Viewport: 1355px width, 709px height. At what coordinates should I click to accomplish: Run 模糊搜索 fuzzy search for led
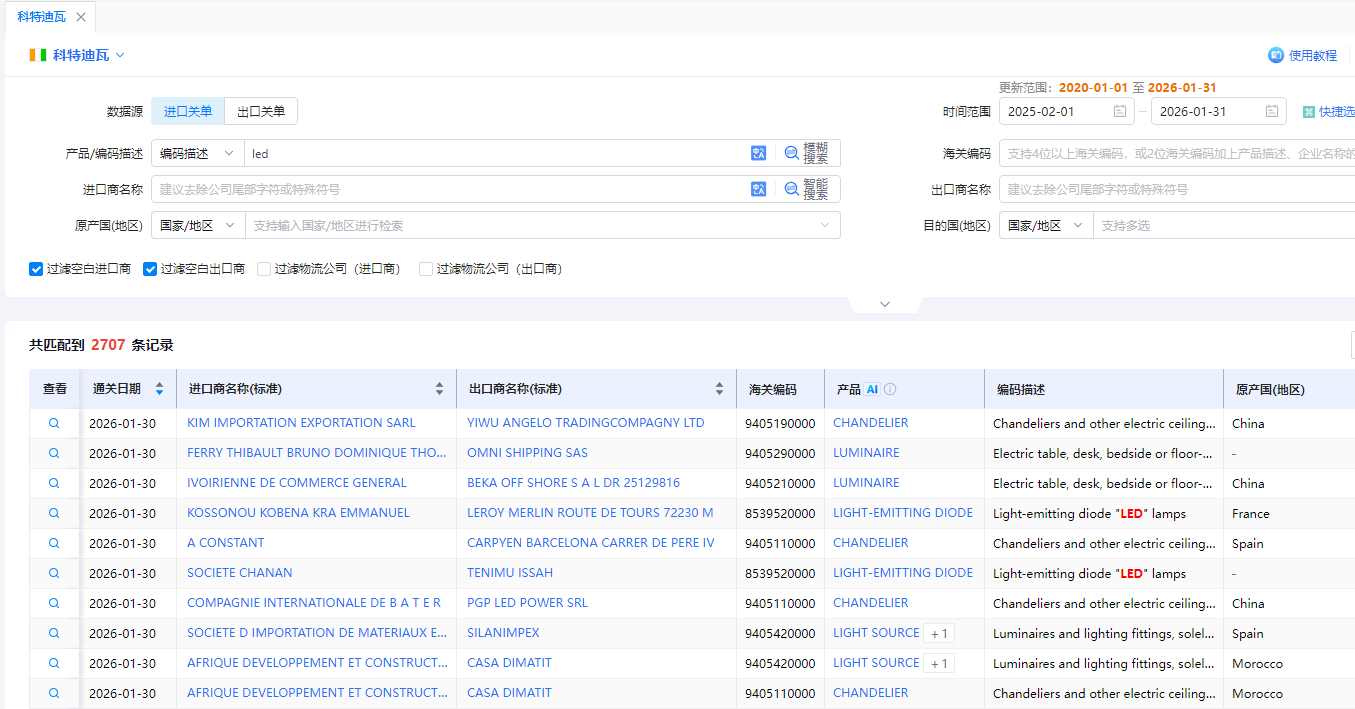click(806, 152)
